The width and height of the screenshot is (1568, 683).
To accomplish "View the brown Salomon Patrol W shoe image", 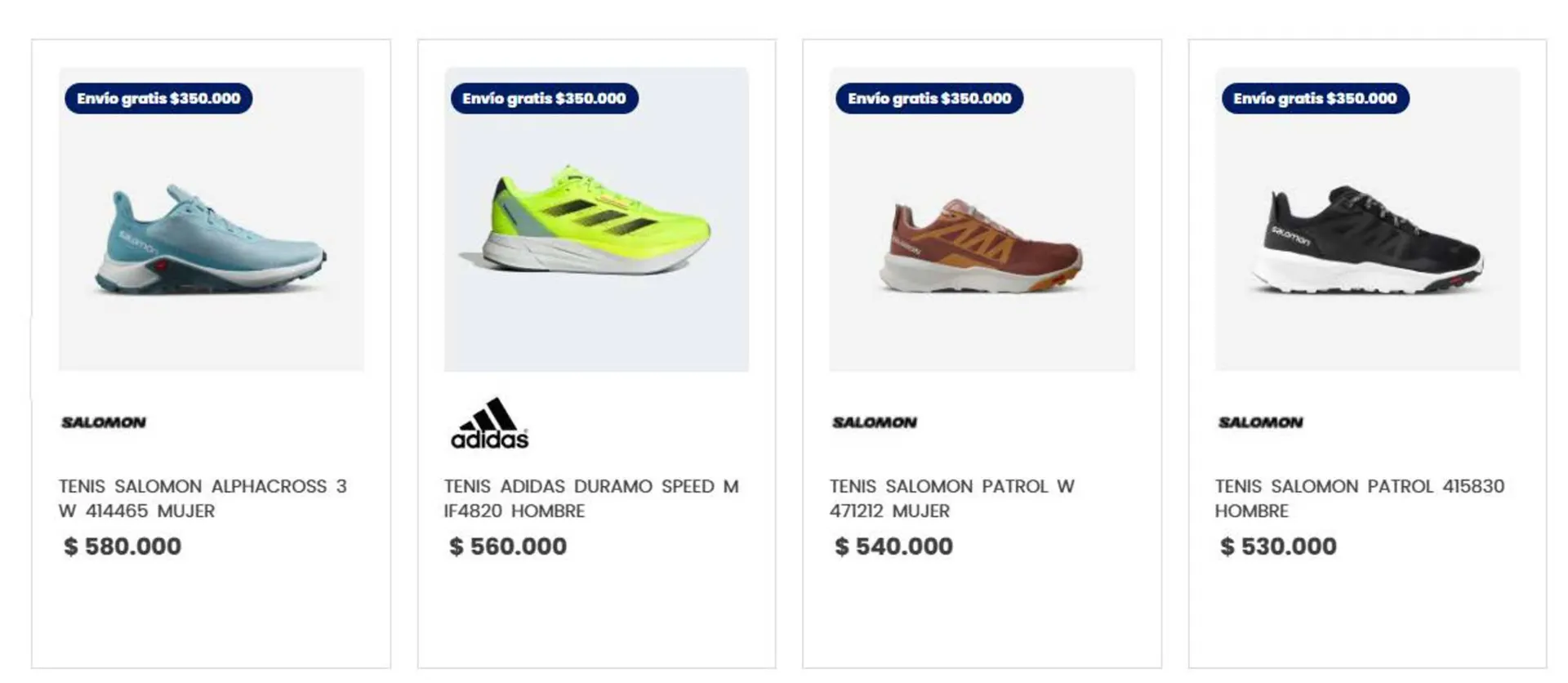I will 982,245.
